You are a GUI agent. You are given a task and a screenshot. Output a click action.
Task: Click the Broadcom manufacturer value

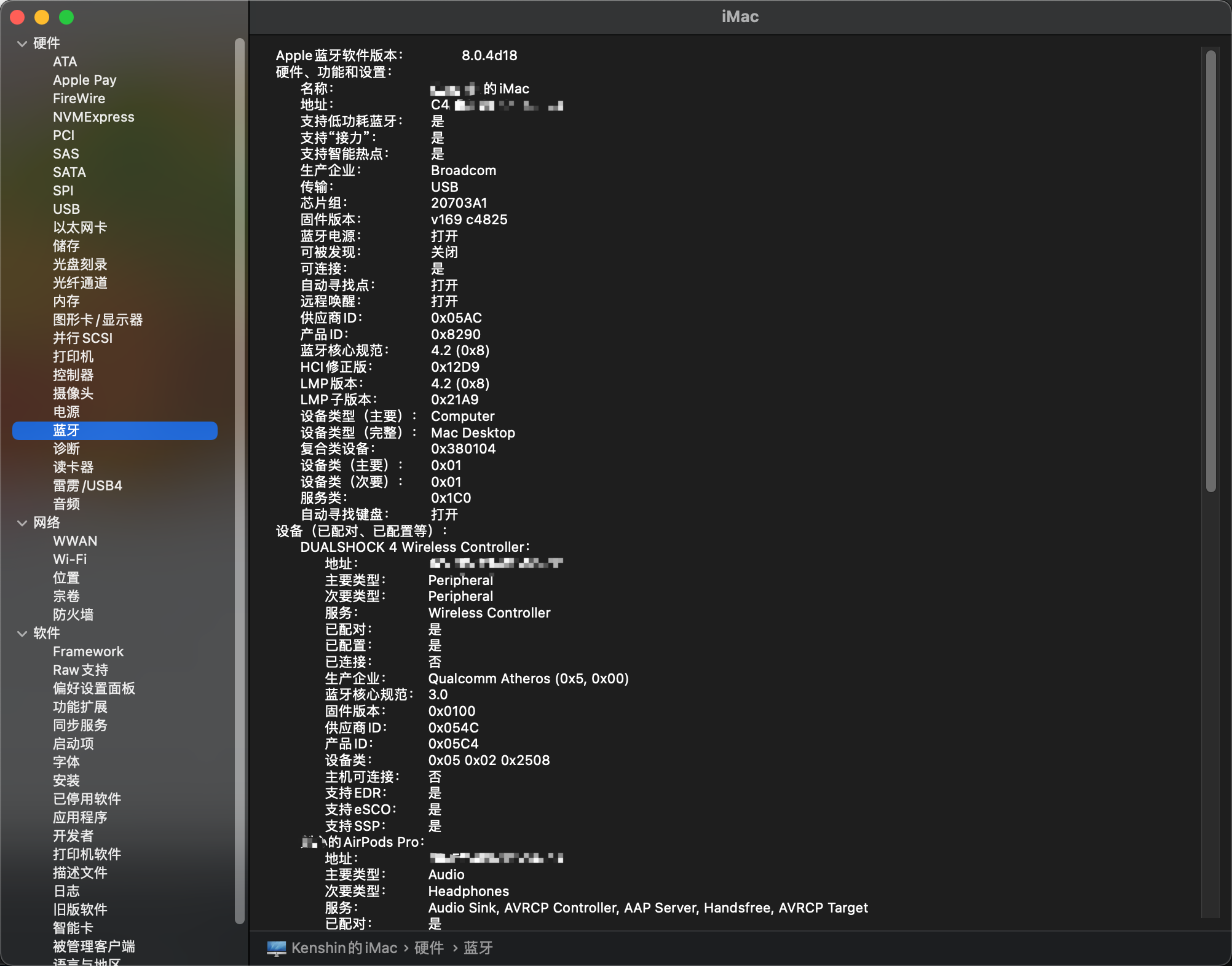click(464, 170)
